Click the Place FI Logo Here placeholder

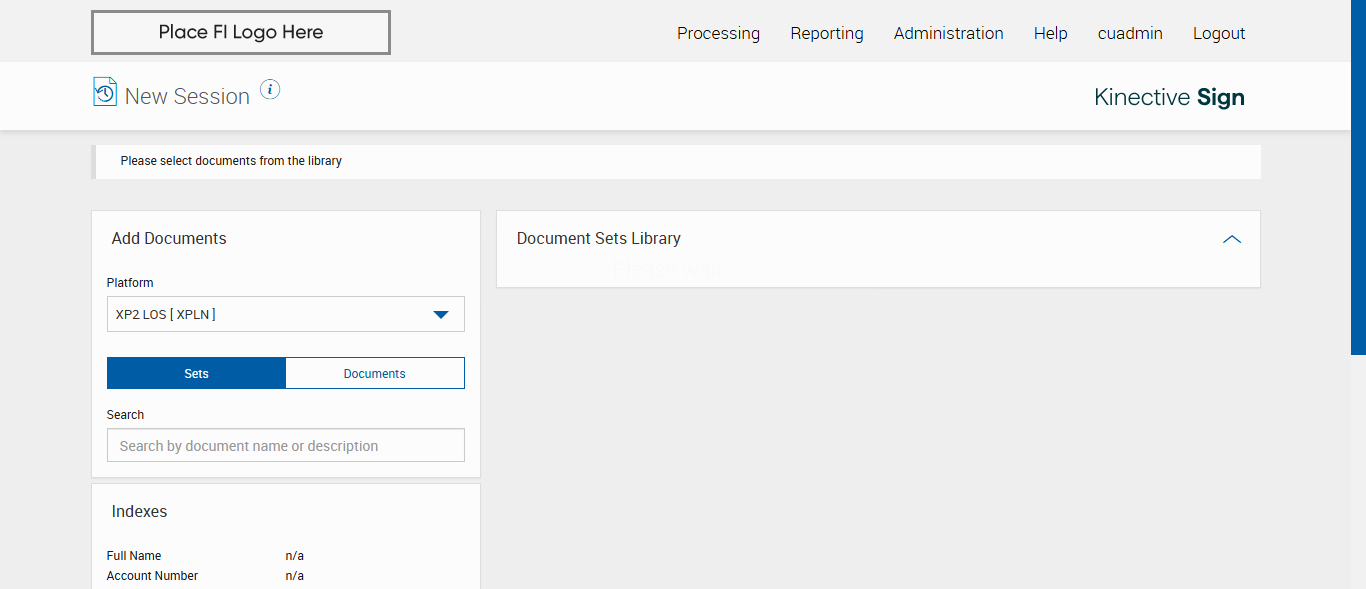(241, 32)
